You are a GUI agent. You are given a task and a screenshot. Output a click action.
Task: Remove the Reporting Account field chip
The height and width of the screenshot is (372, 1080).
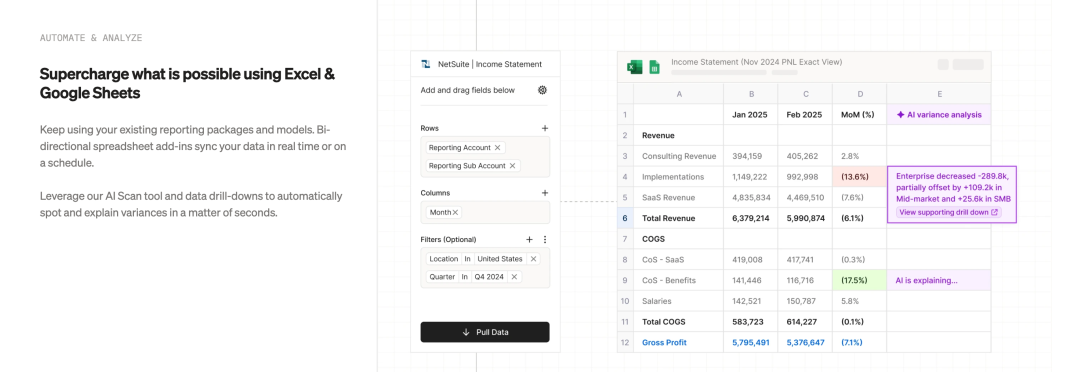(497, 147)
